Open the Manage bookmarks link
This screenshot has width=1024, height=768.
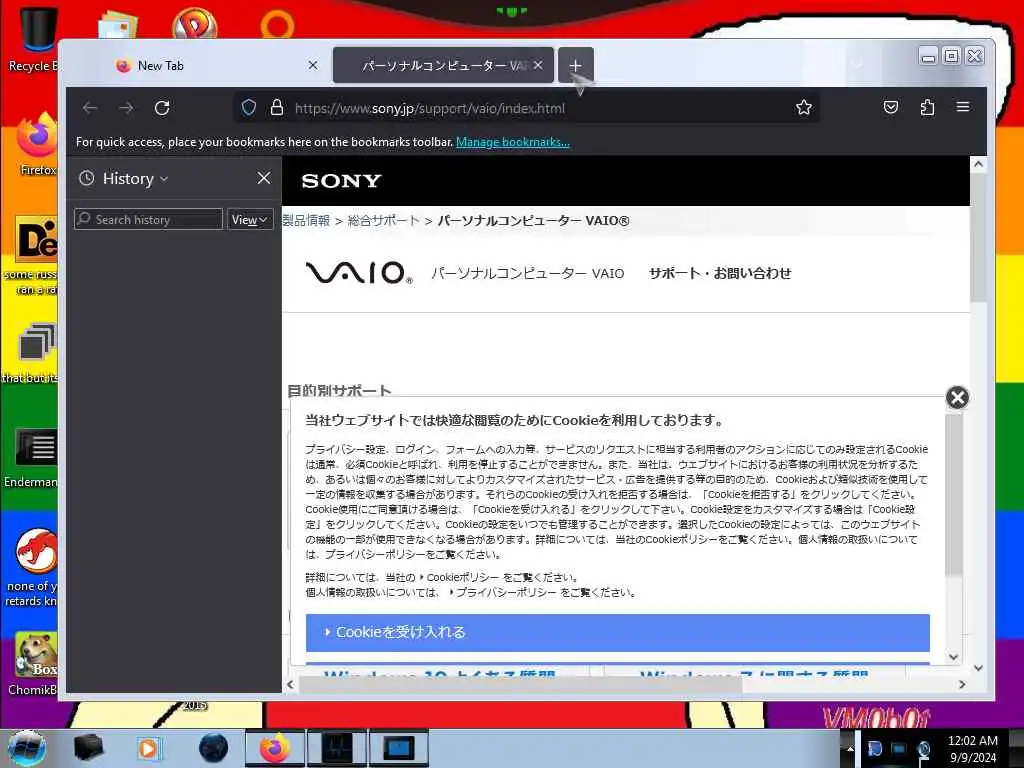coord(513,142)
